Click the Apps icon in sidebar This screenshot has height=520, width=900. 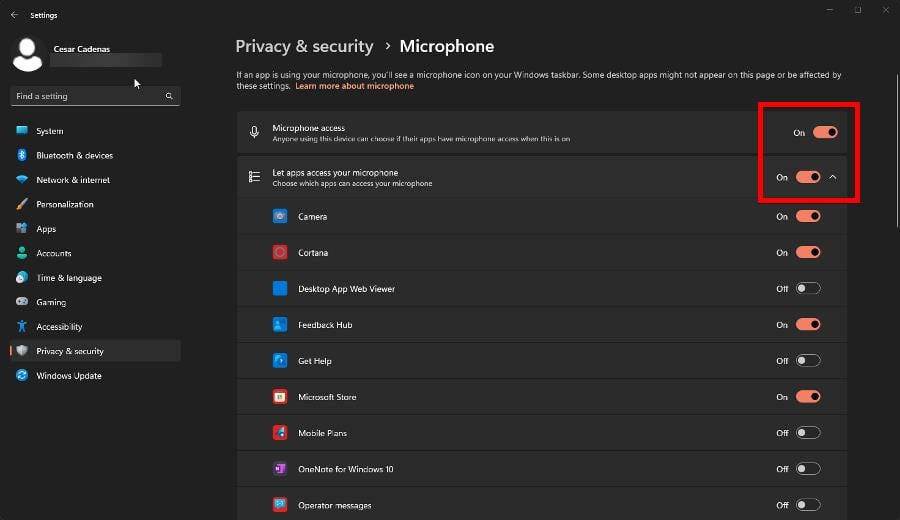coord(22,228)
